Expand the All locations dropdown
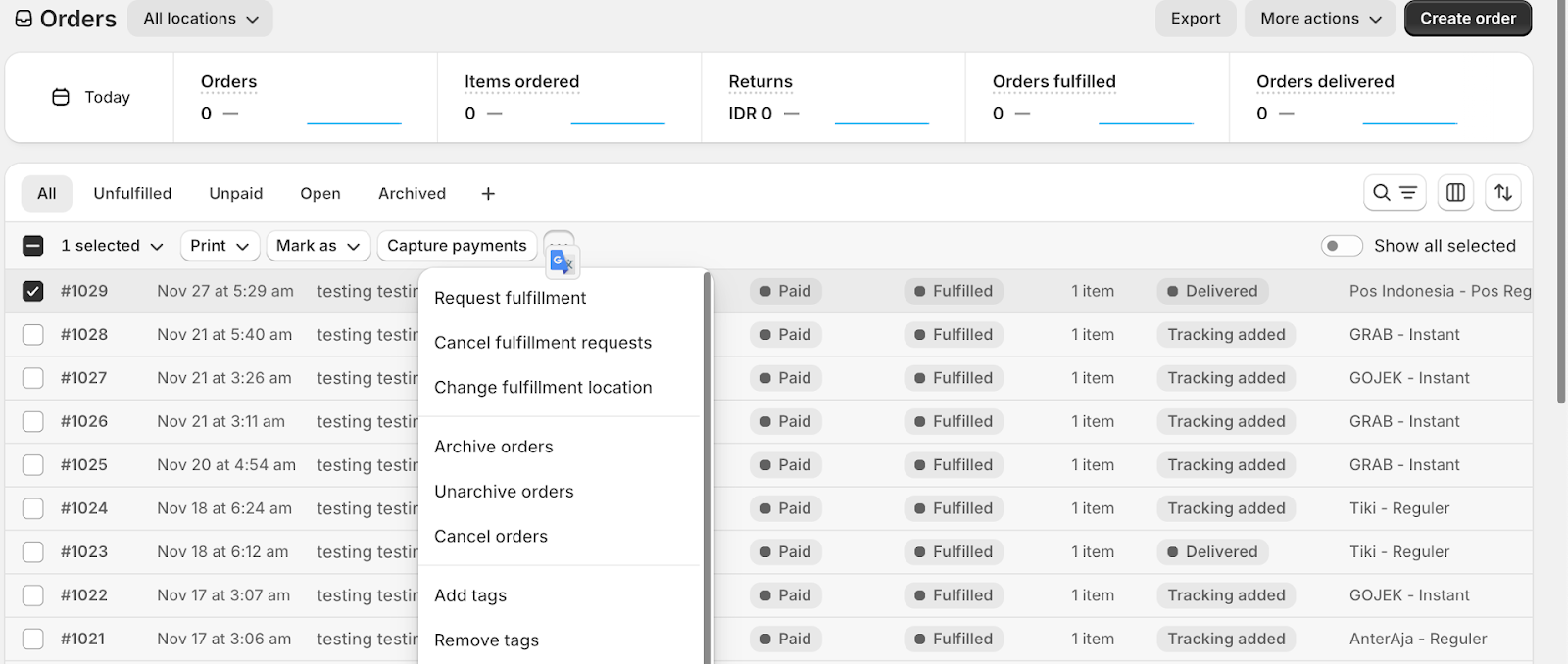 click(x=201, y=19)
